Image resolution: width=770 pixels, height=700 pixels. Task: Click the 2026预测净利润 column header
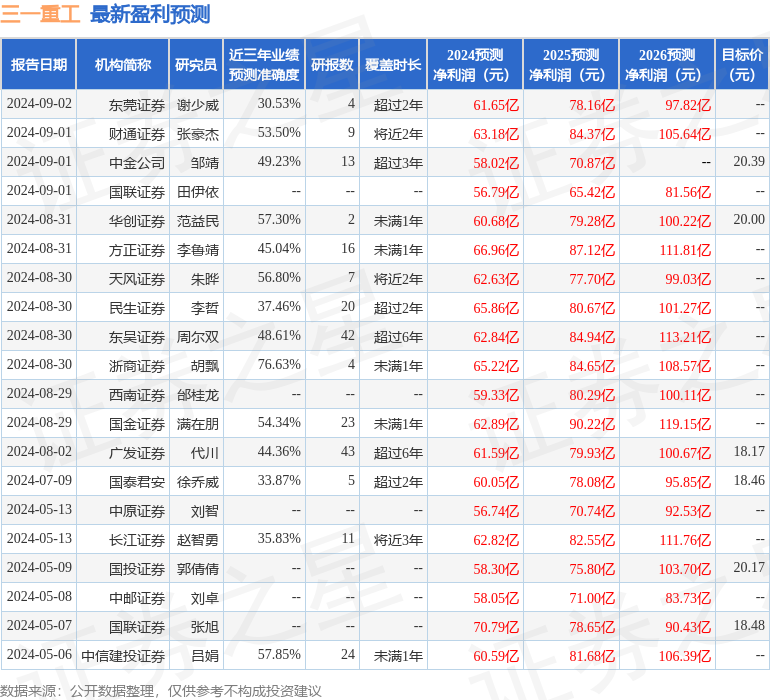[x=667, y=65]
